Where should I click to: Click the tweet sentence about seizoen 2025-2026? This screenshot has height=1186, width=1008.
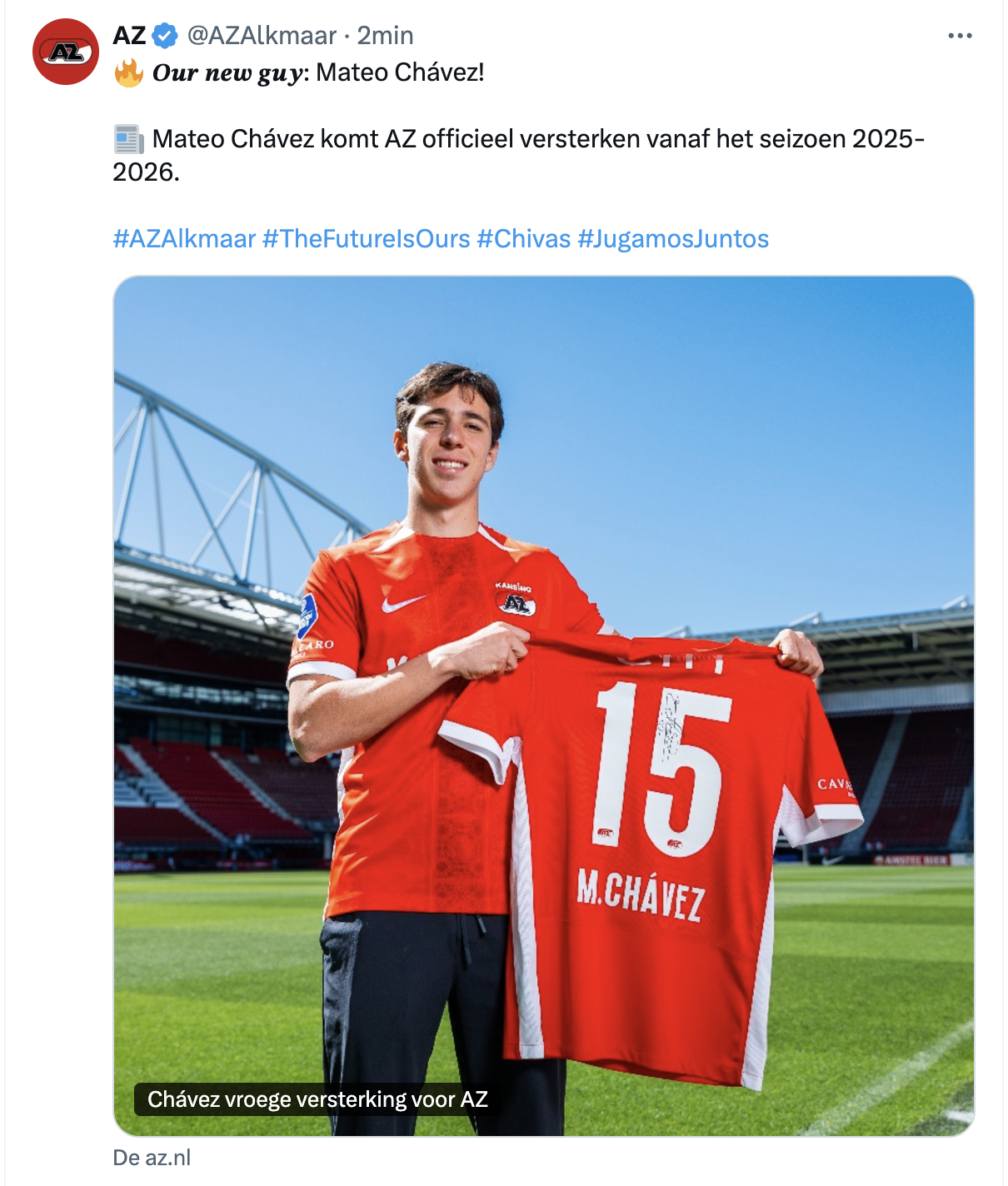pos(519,156)
